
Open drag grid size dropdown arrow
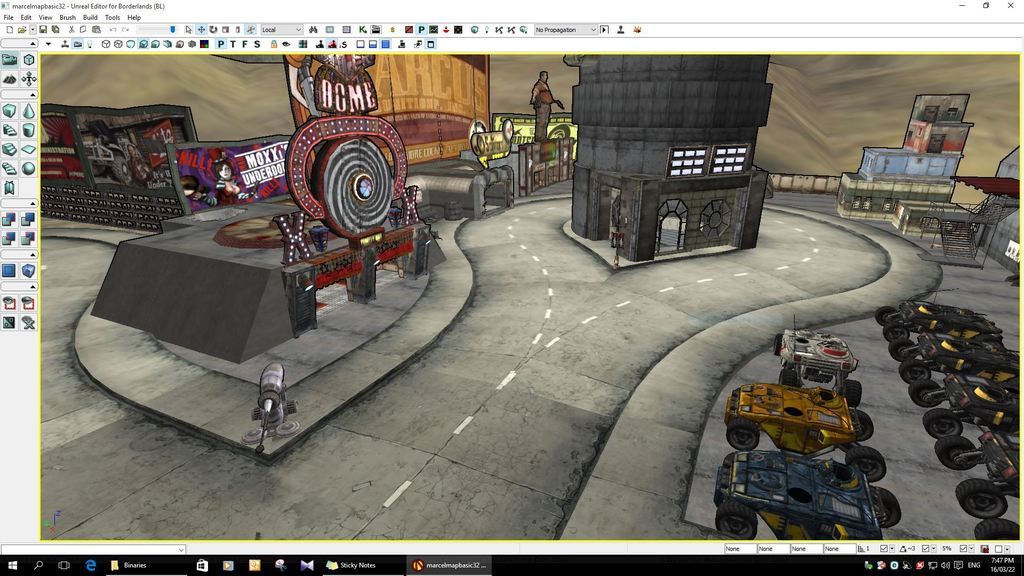pos(892,549)
